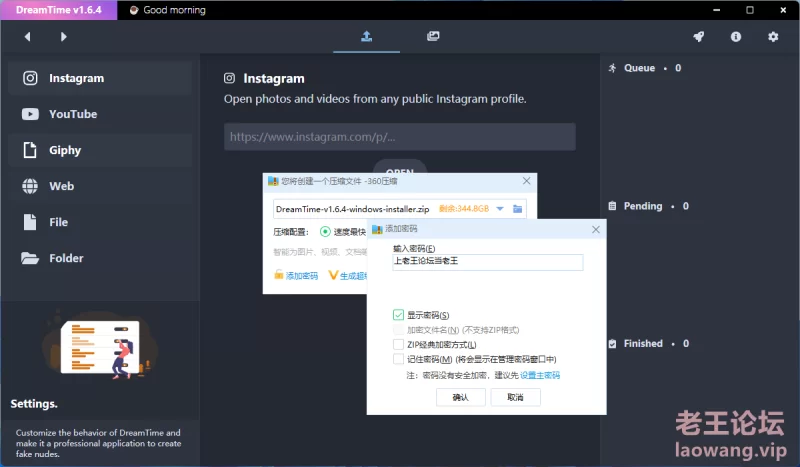800x467 pixels.
Task: Click the File document icon in sidebar
Action: (30, 222)
